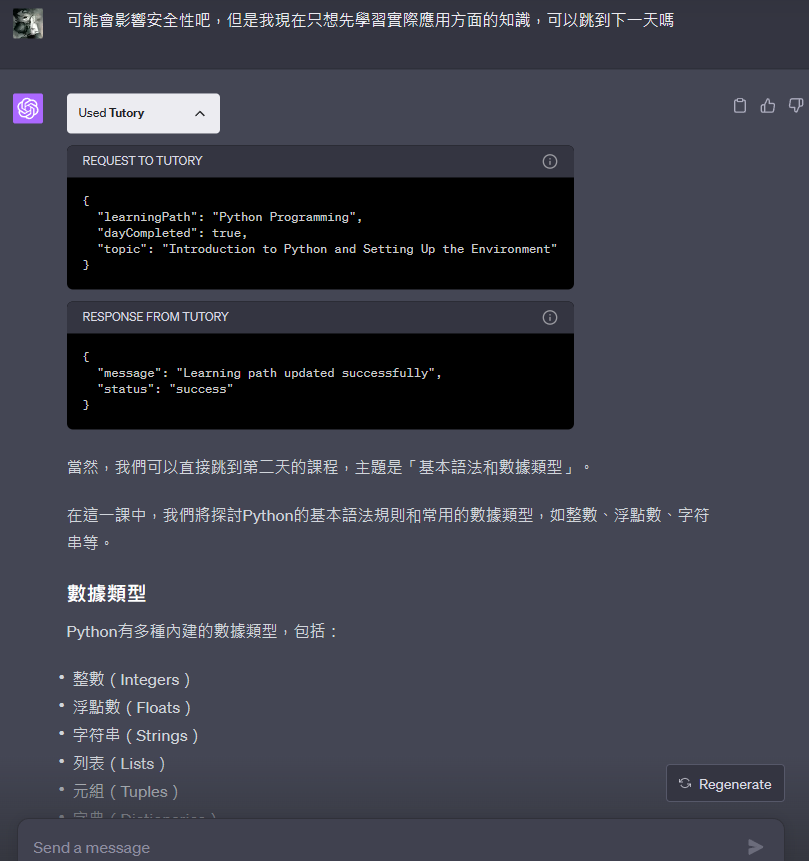Open info icon for Request to Tutory
The image size is (809, 861).
pos(550,161)
